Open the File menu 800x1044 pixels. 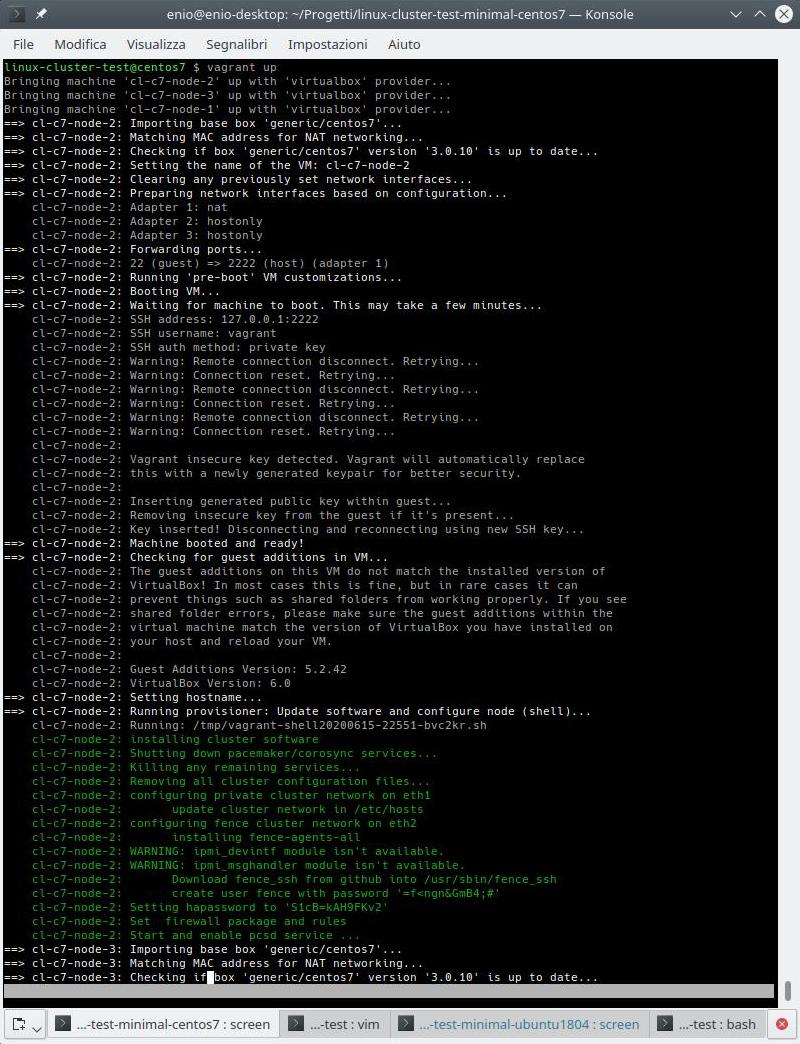tap(23, 44)
